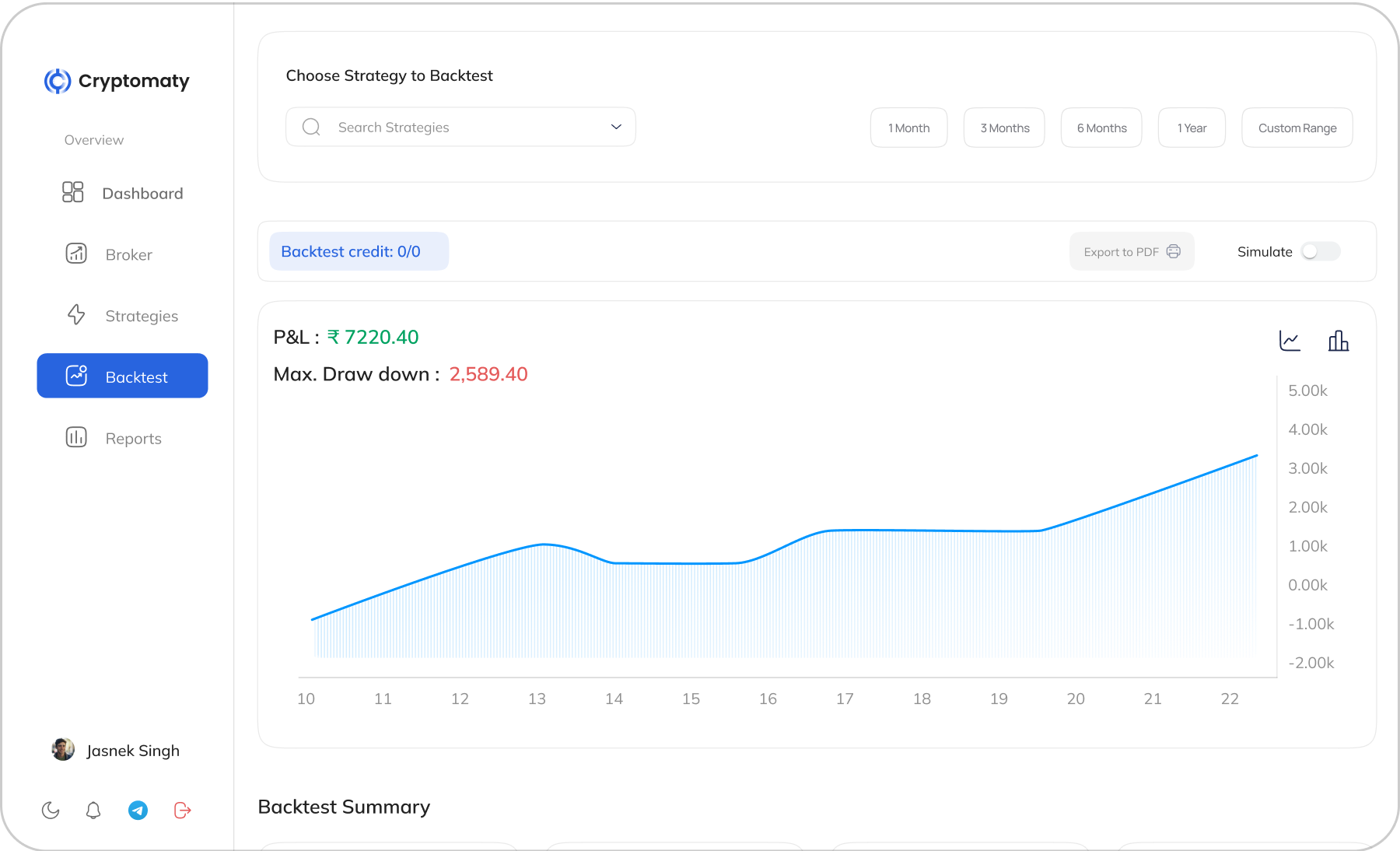Screen dimensions: 1400x851
Task: Activate the Backtest sidebar item
Action: click(122, 376)
